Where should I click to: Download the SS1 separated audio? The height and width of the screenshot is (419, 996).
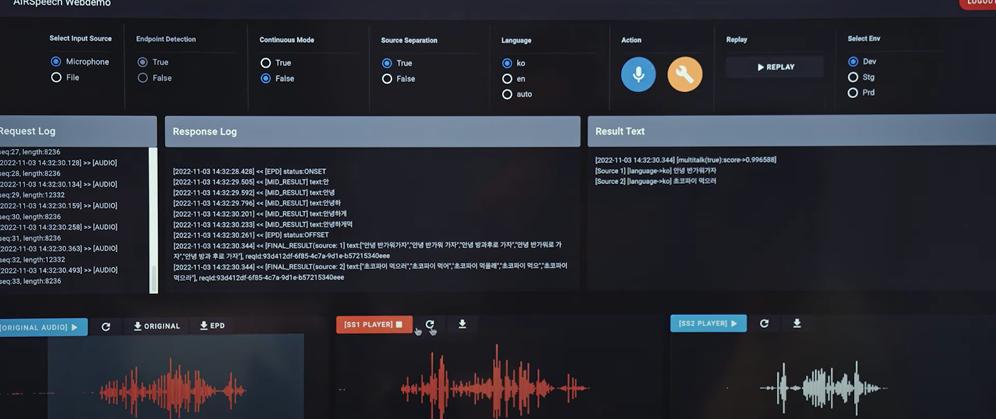click(462, 324)
